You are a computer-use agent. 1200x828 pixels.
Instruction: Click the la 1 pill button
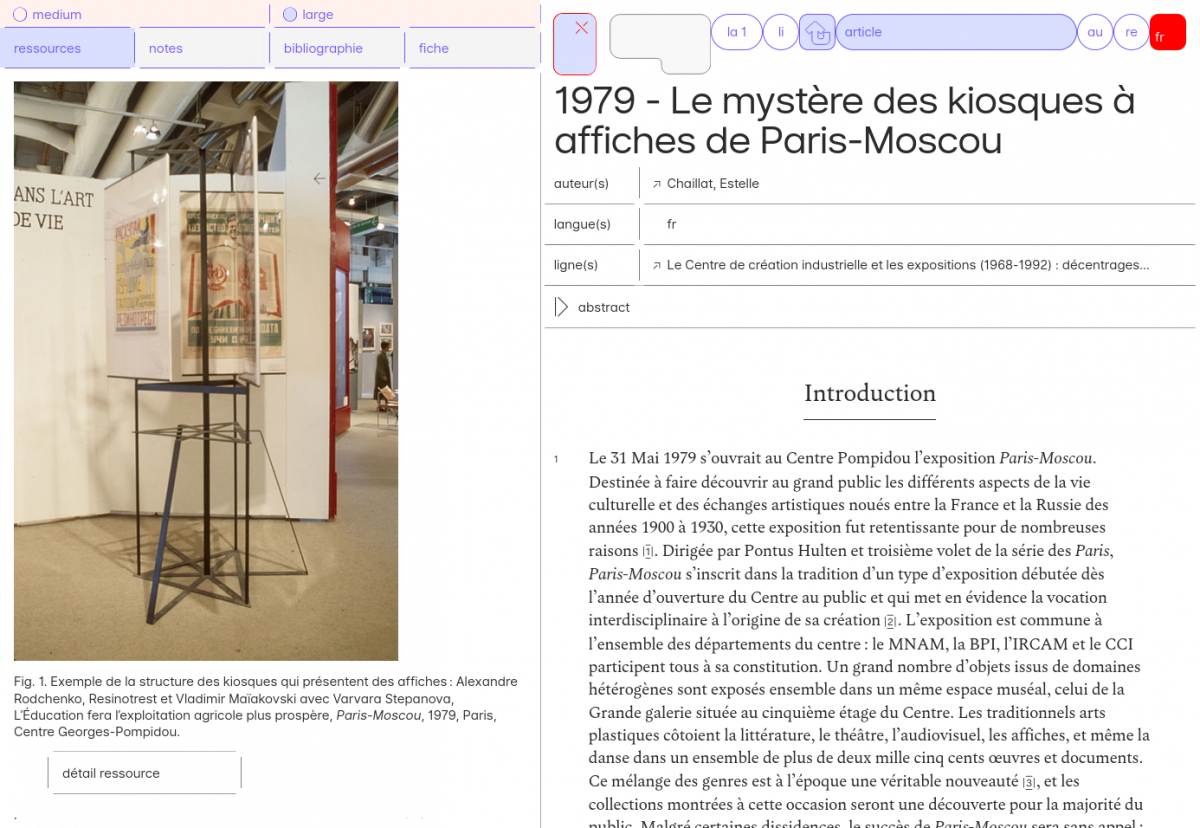[x=736, y=32]
